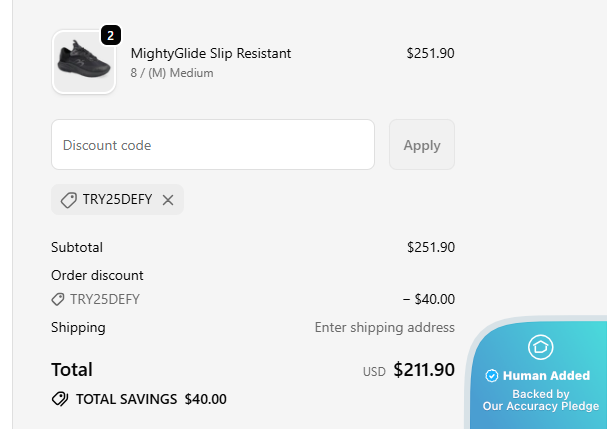Screen dimensions: 607x429
Task: Select the 8 / (M) Medium variant text
Action: 171,73
